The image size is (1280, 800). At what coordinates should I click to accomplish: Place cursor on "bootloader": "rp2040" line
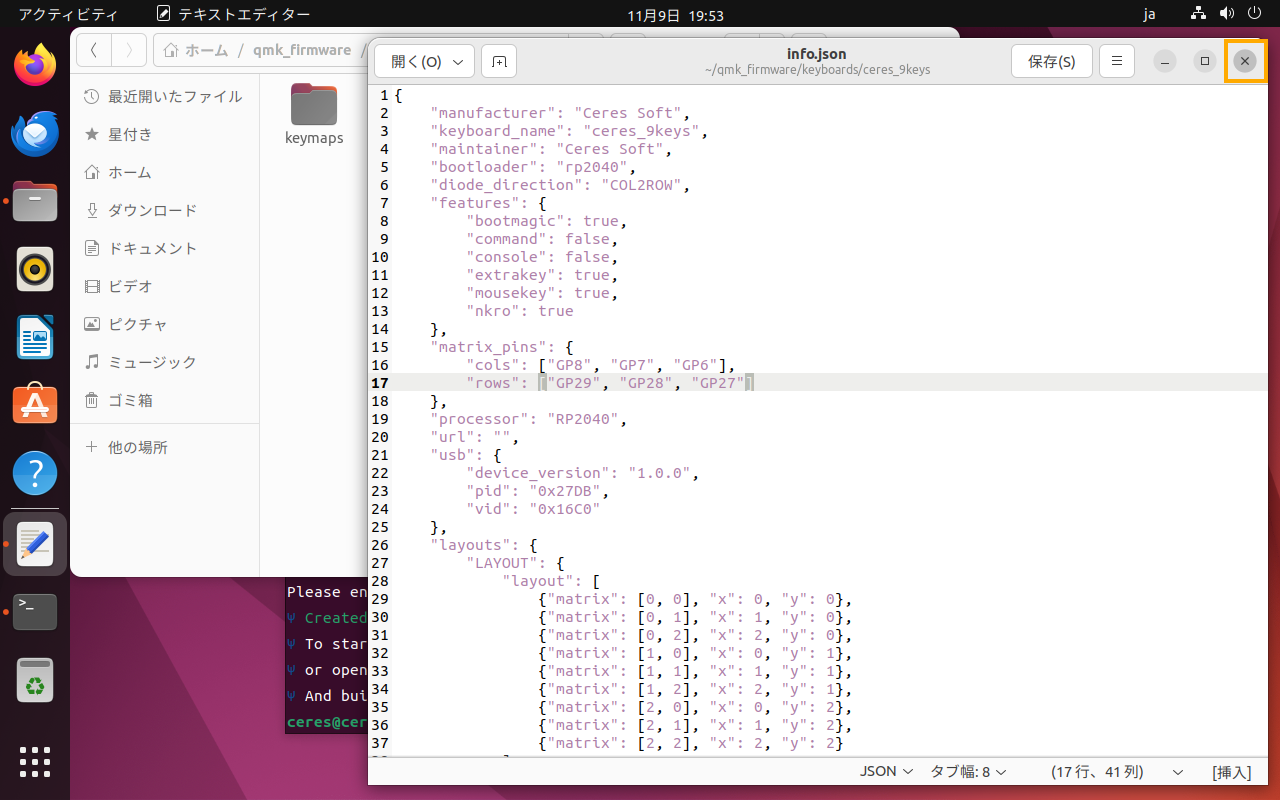pyautogui.click(x=533, y=167)
